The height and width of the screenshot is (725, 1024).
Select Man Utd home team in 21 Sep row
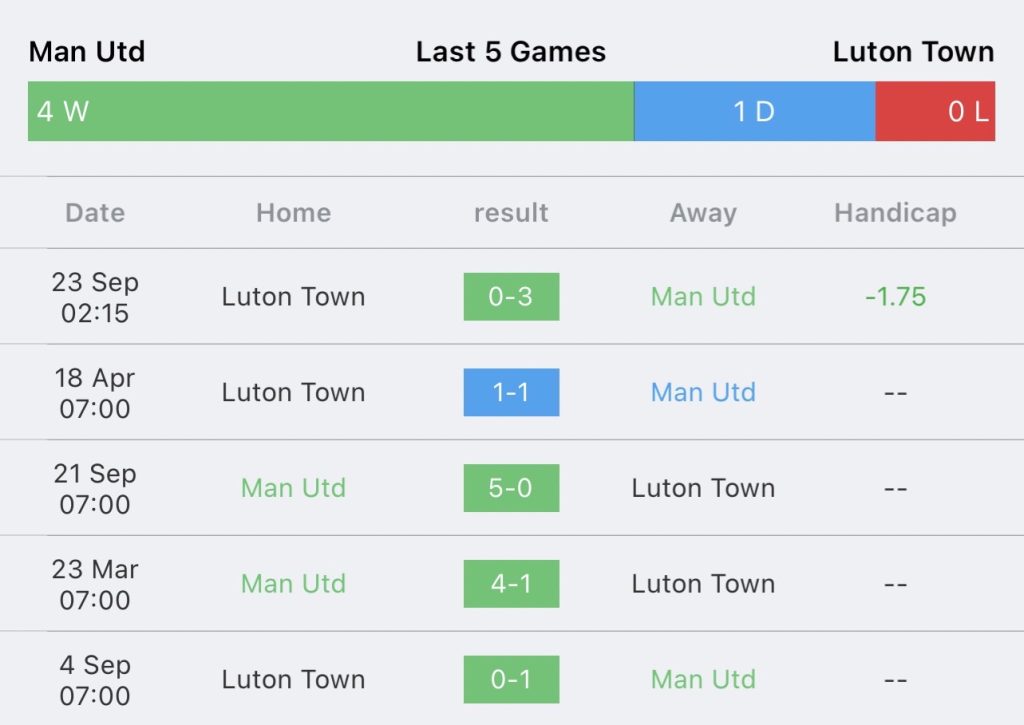[293, 488]
